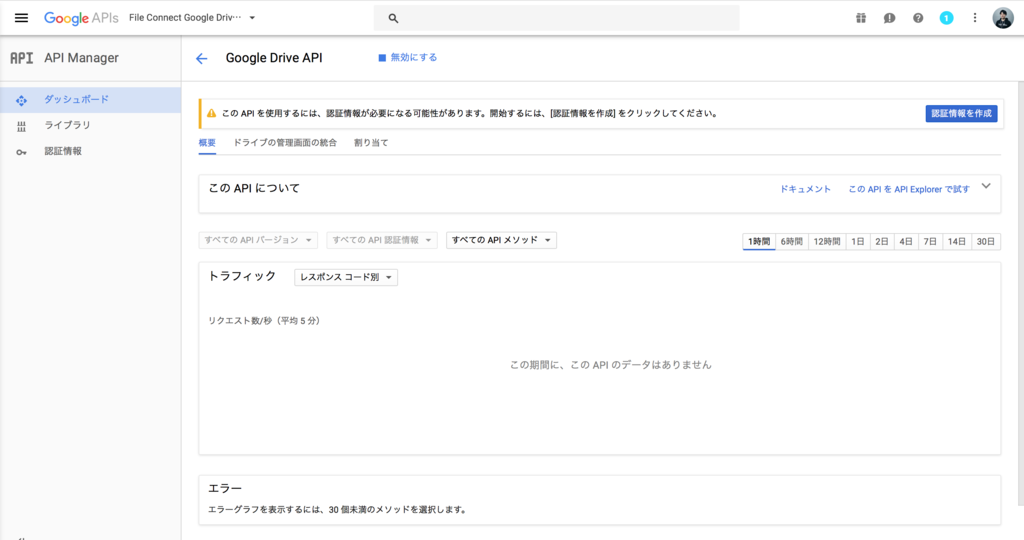Screen dimensions: 1024x540
Task: Click the search field in the top bar
Action: (556, 18)
